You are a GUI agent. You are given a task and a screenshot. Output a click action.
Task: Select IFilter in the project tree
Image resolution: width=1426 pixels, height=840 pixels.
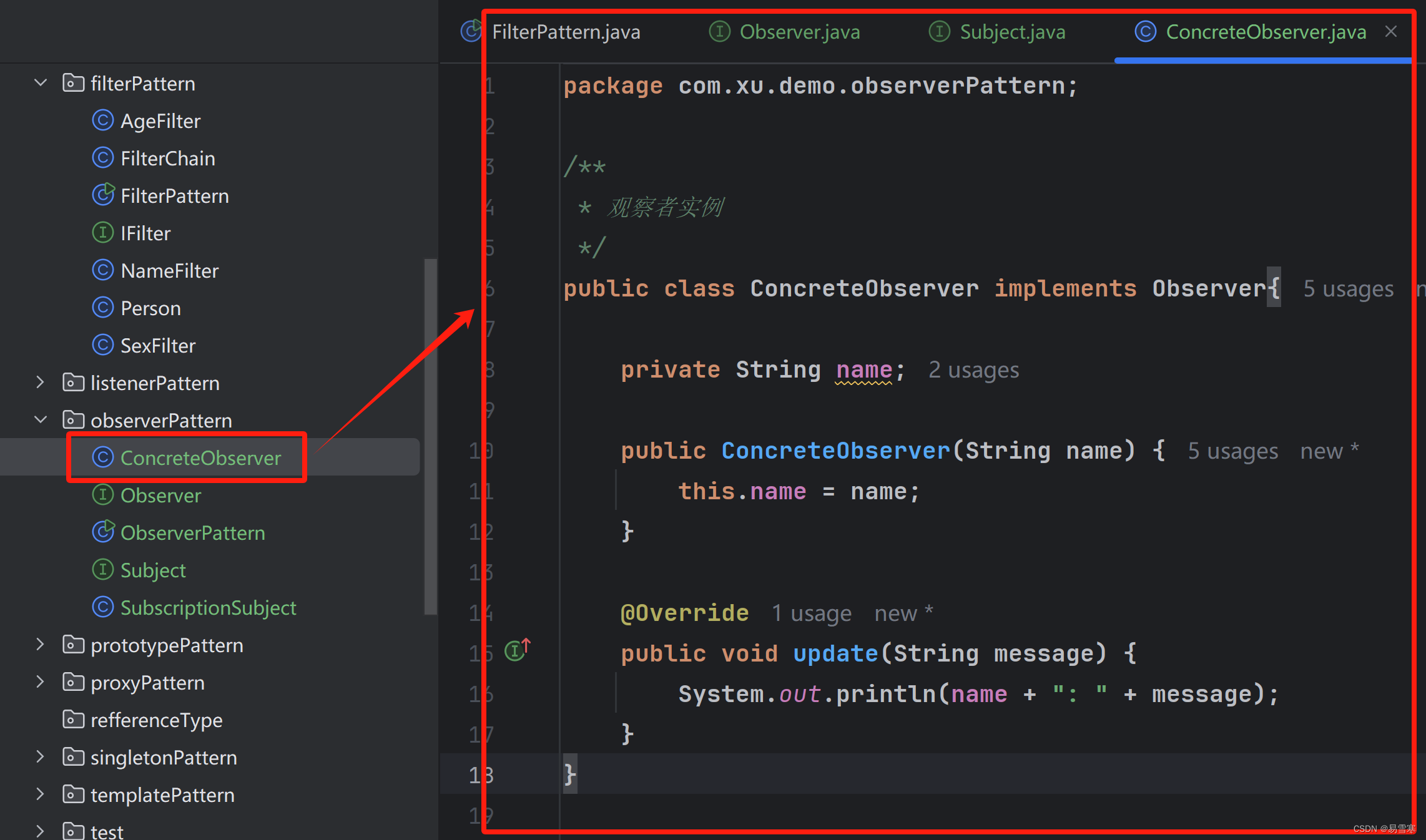pos(145,233)
